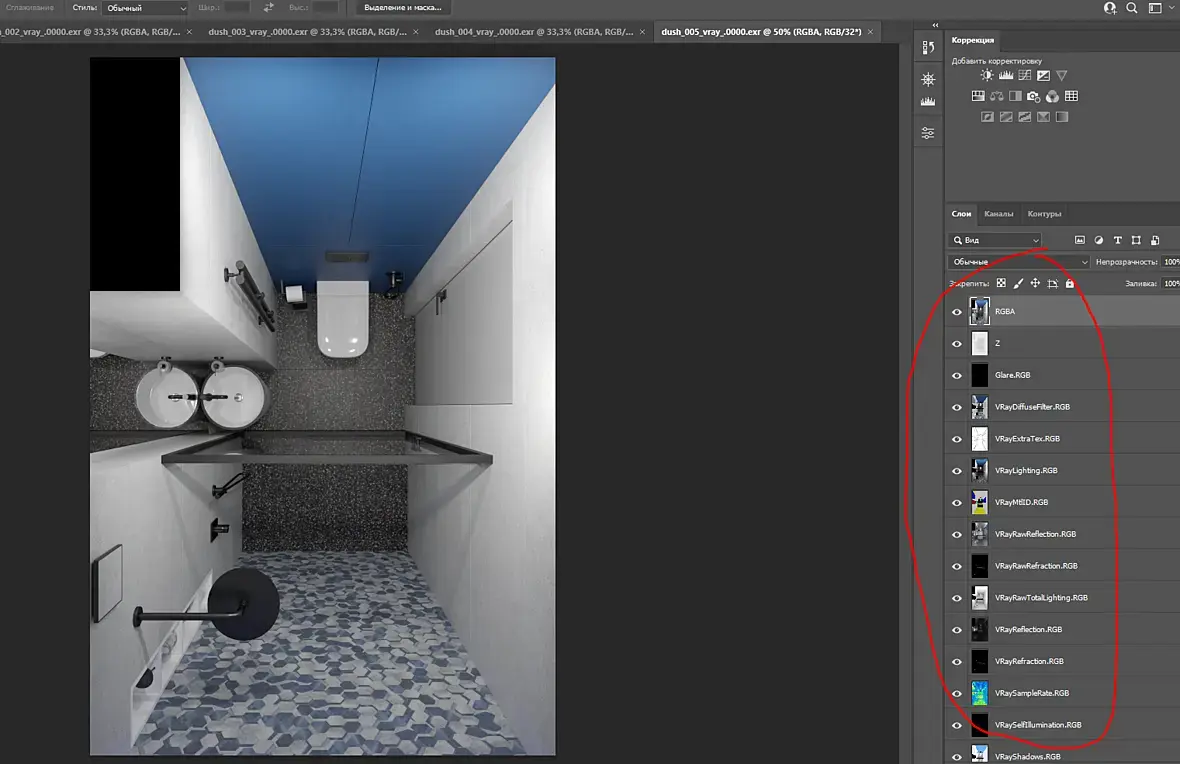
Task: Click the Непрозрачность opacity value field
Action: tap(1170, 262)
